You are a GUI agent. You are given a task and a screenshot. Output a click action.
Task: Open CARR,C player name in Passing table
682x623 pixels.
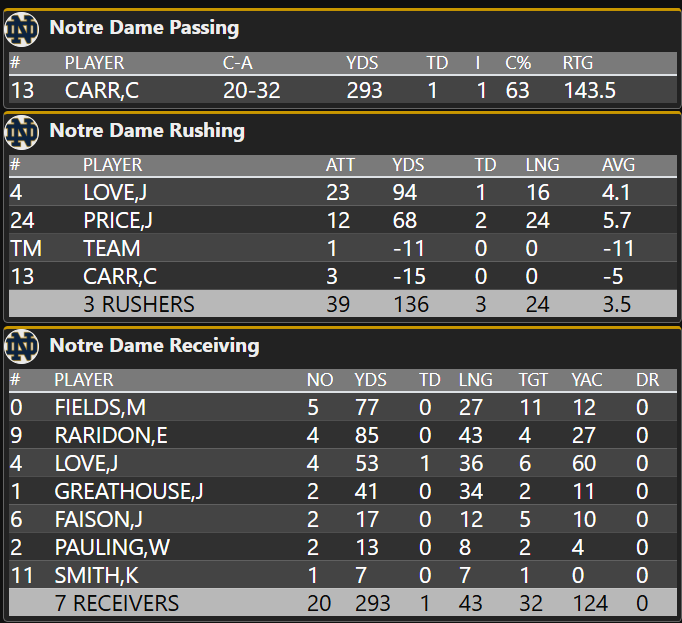point(102,90)
